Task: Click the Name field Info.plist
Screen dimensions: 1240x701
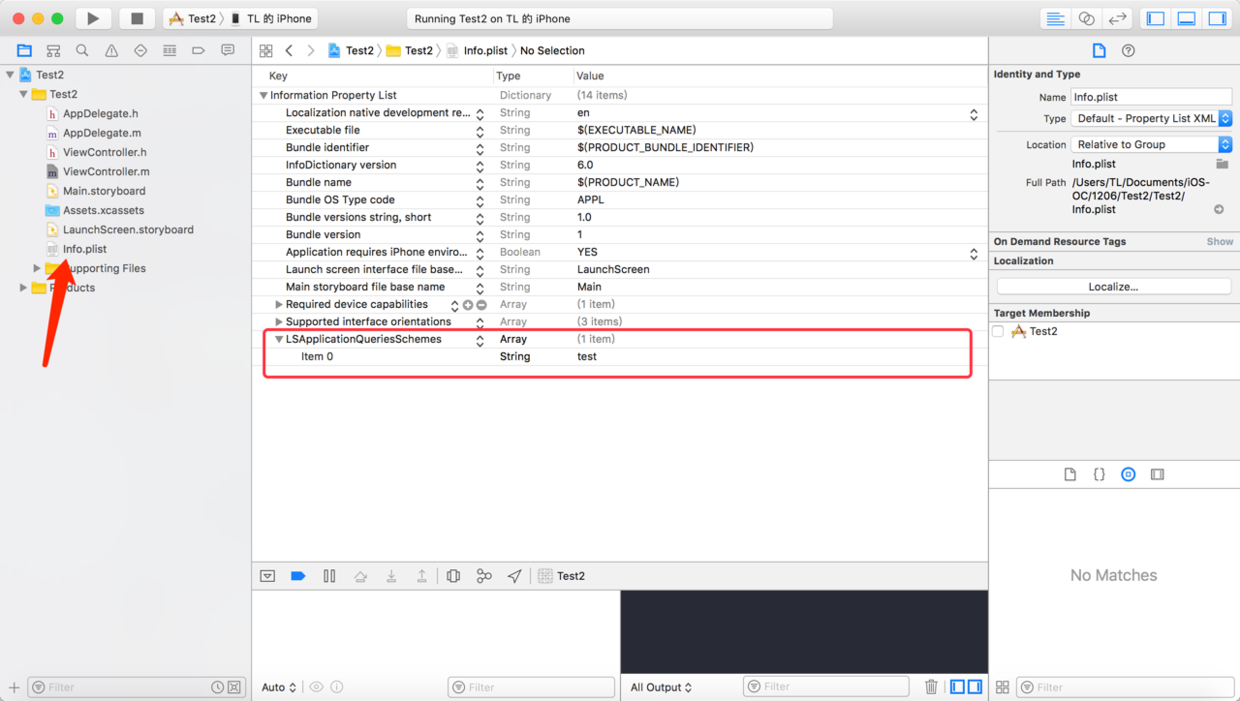Action: coord(1151,97)
